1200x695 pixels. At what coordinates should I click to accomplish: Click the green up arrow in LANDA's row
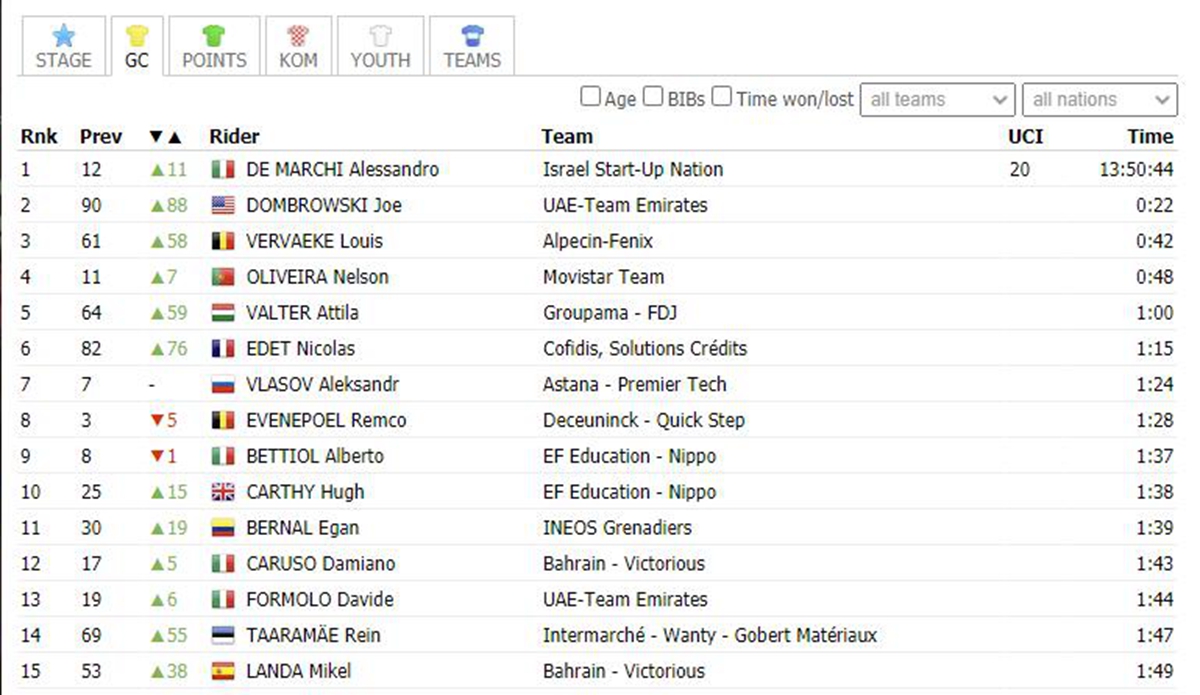pos(156,671)
